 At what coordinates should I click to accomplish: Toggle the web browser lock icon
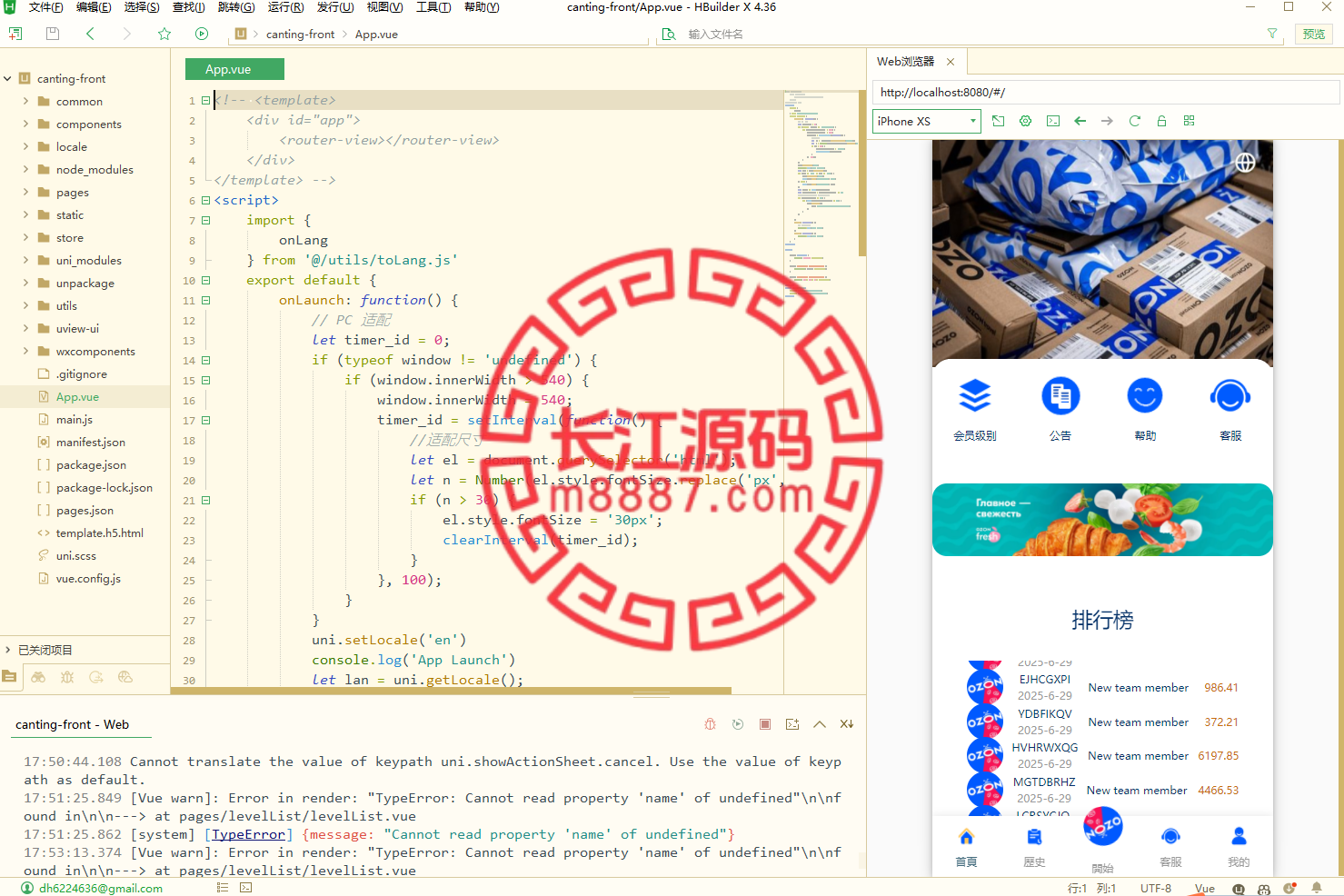1161,121
